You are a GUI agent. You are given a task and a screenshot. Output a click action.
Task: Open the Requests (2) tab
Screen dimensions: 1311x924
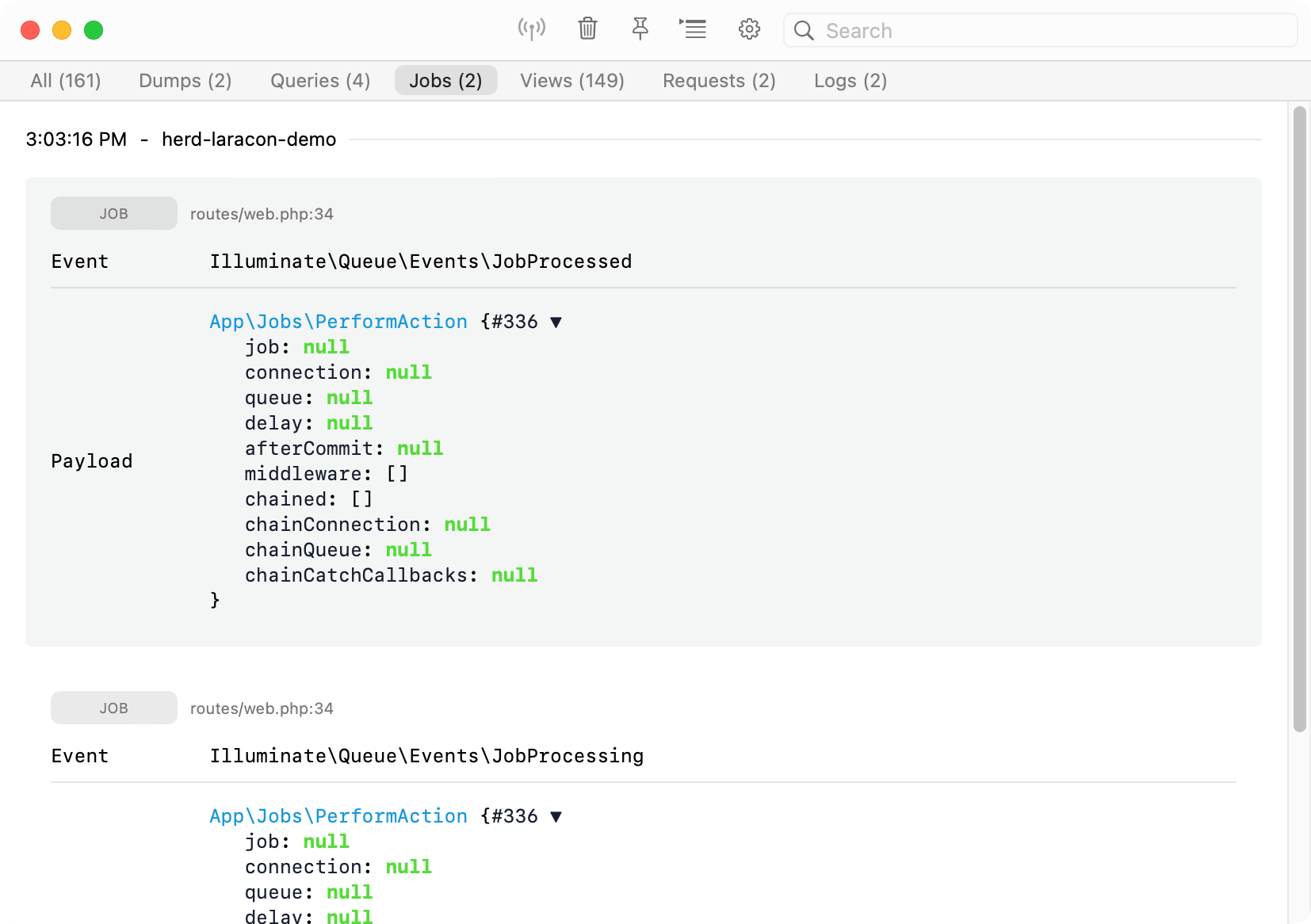tap(719, 81)
